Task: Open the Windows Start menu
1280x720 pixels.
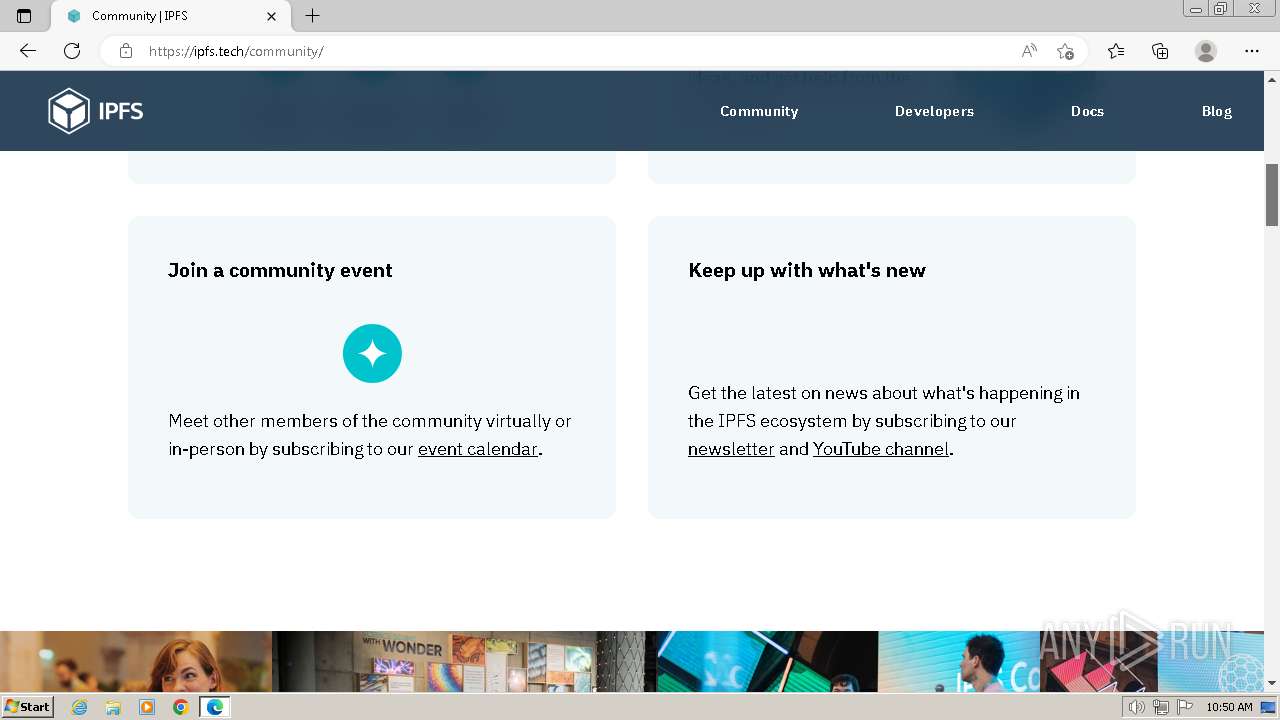Action: (28, 707)
